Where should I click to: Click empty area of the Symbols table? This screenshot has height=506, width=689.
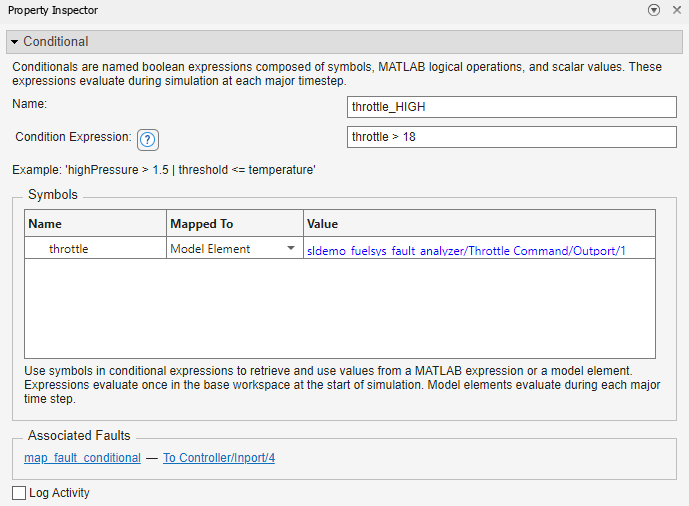pyautogui.click(x=340, y=310)
